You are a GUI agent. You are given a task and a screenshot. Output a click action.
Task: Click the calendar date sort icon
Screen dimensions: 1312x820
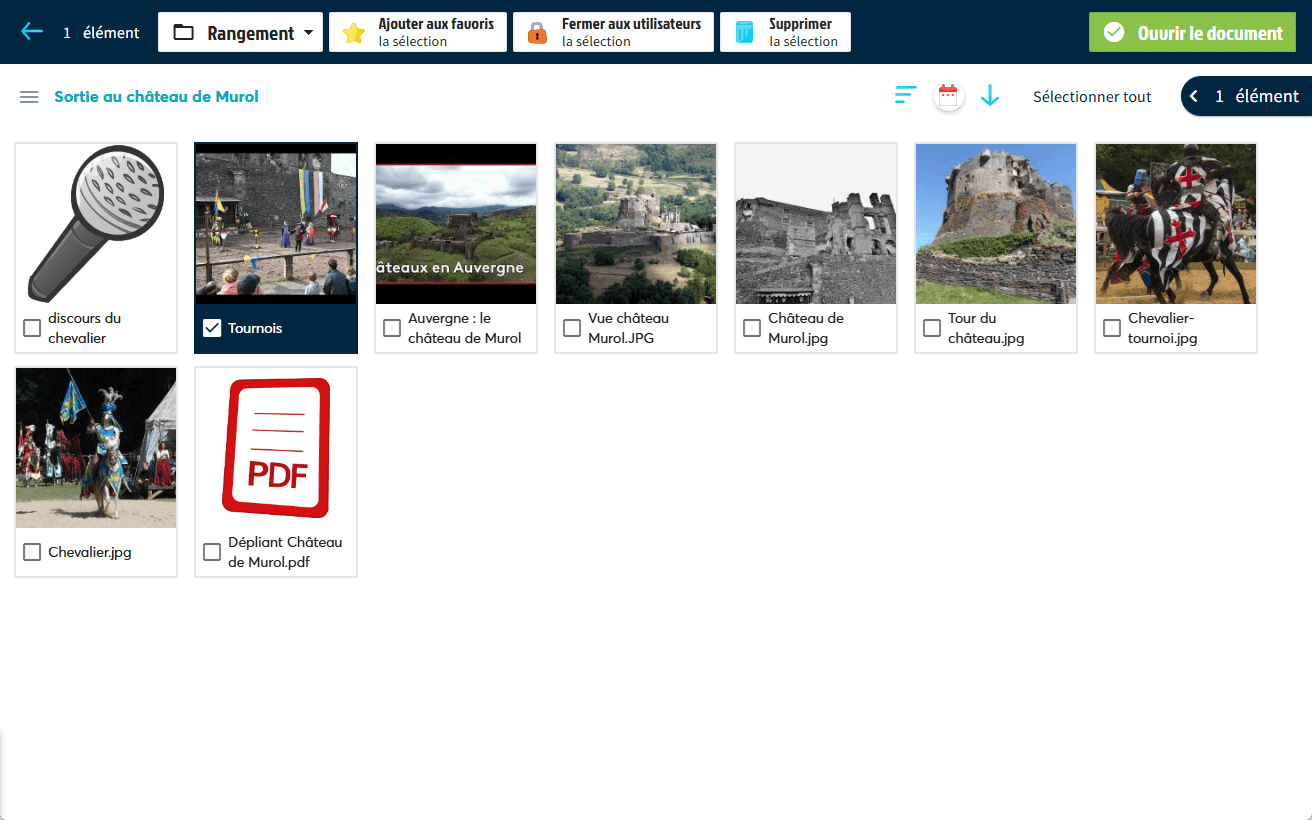point(948,96)
